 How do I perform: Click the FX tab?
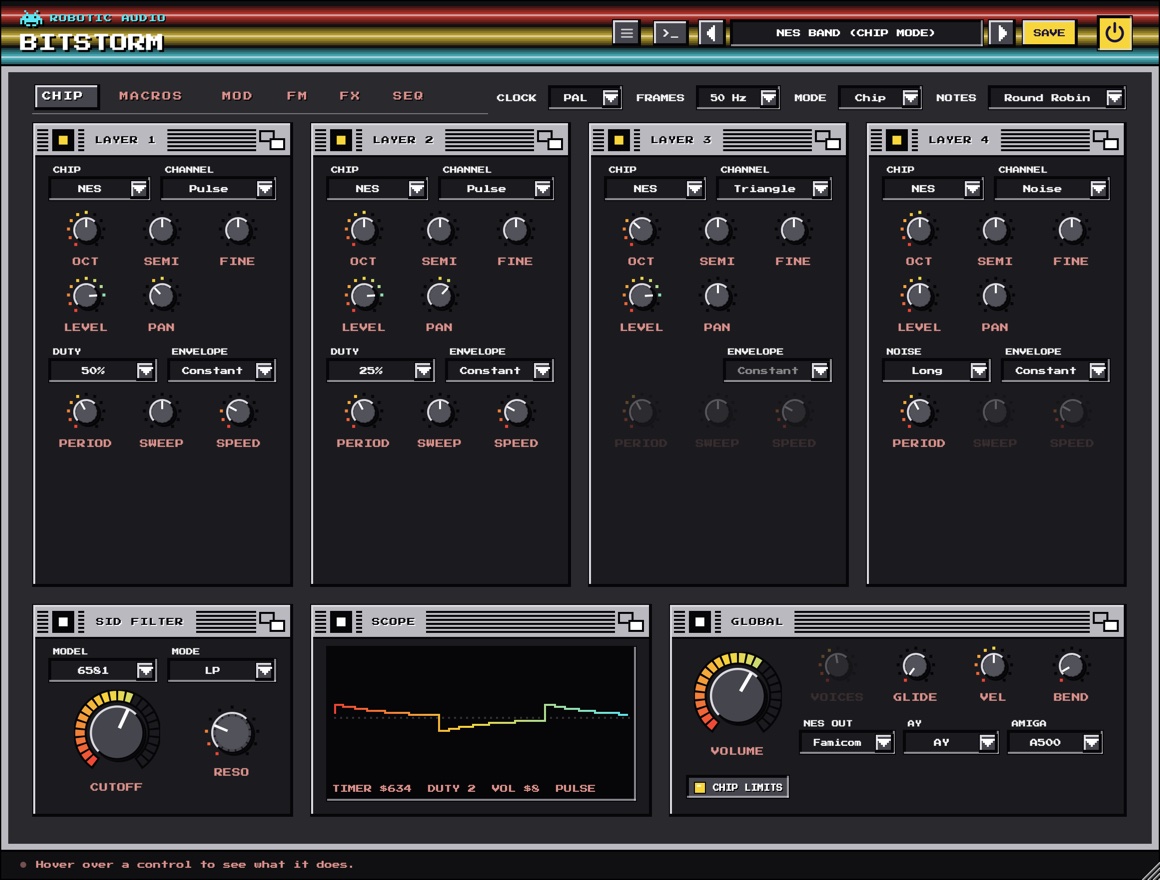pos(350,95)
